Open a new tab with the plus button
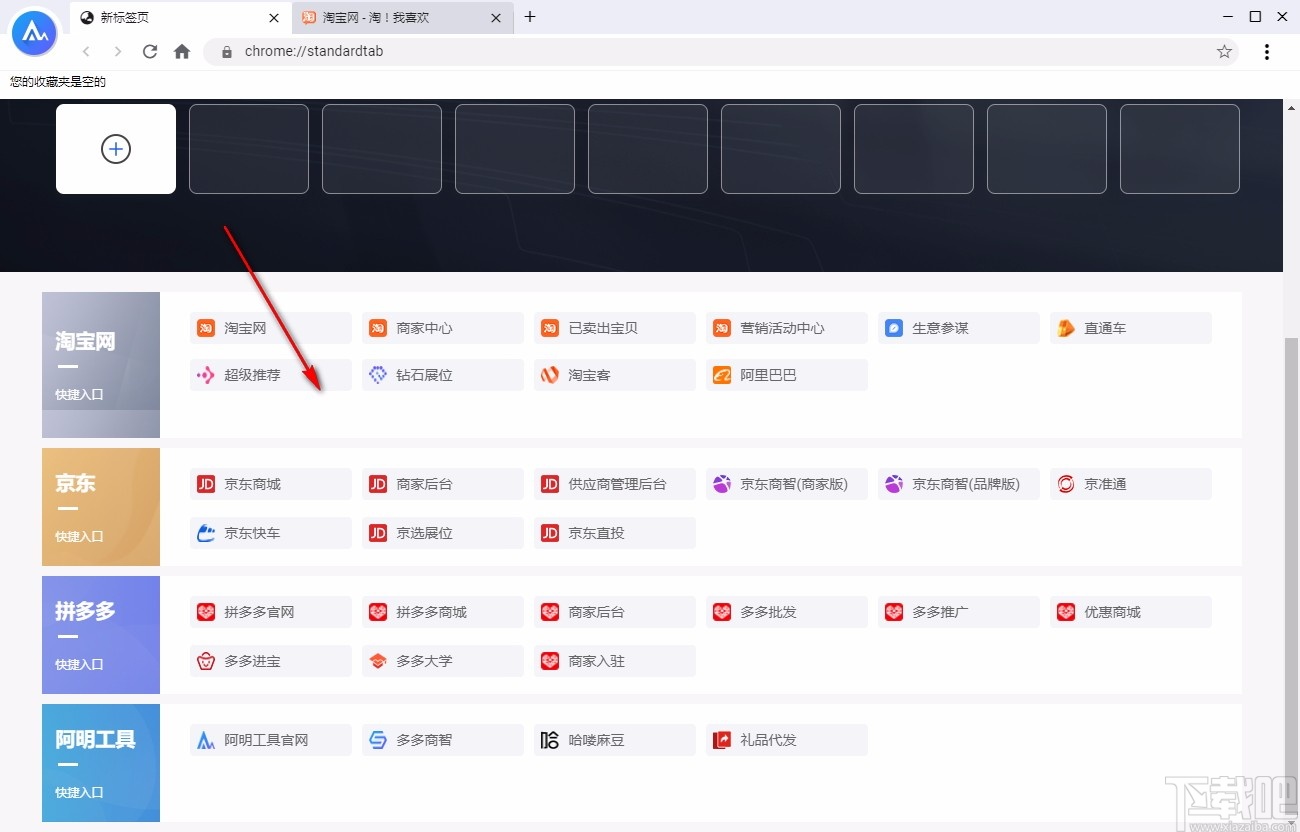1300x832 pixels. pos(530,17)
